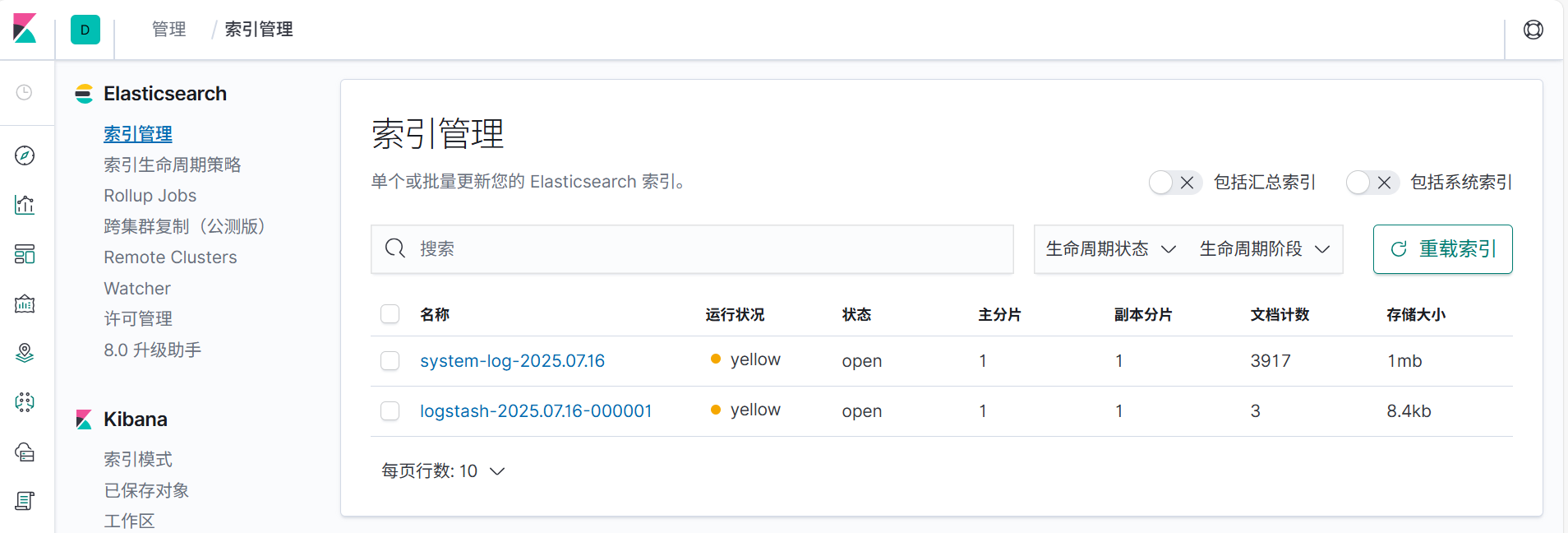Open Rollup Jobs menu item
1568x533 pixels.
(150, 196)
